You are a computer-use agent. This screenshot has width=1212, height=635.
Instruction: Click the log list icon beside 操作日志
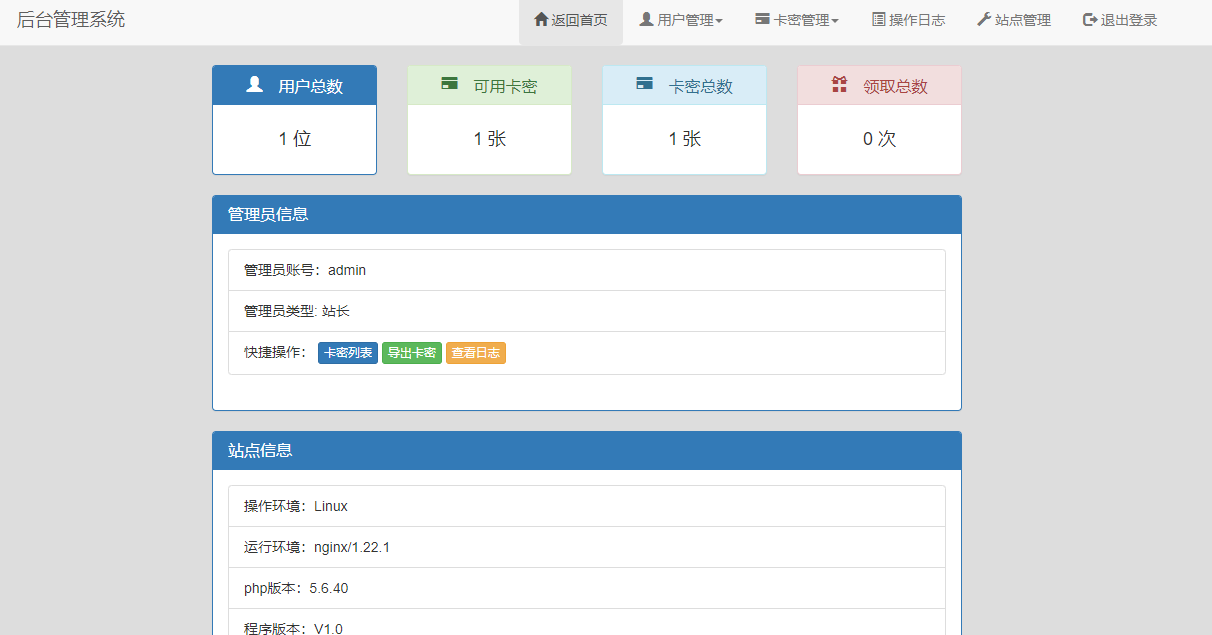tap(878, 19)
